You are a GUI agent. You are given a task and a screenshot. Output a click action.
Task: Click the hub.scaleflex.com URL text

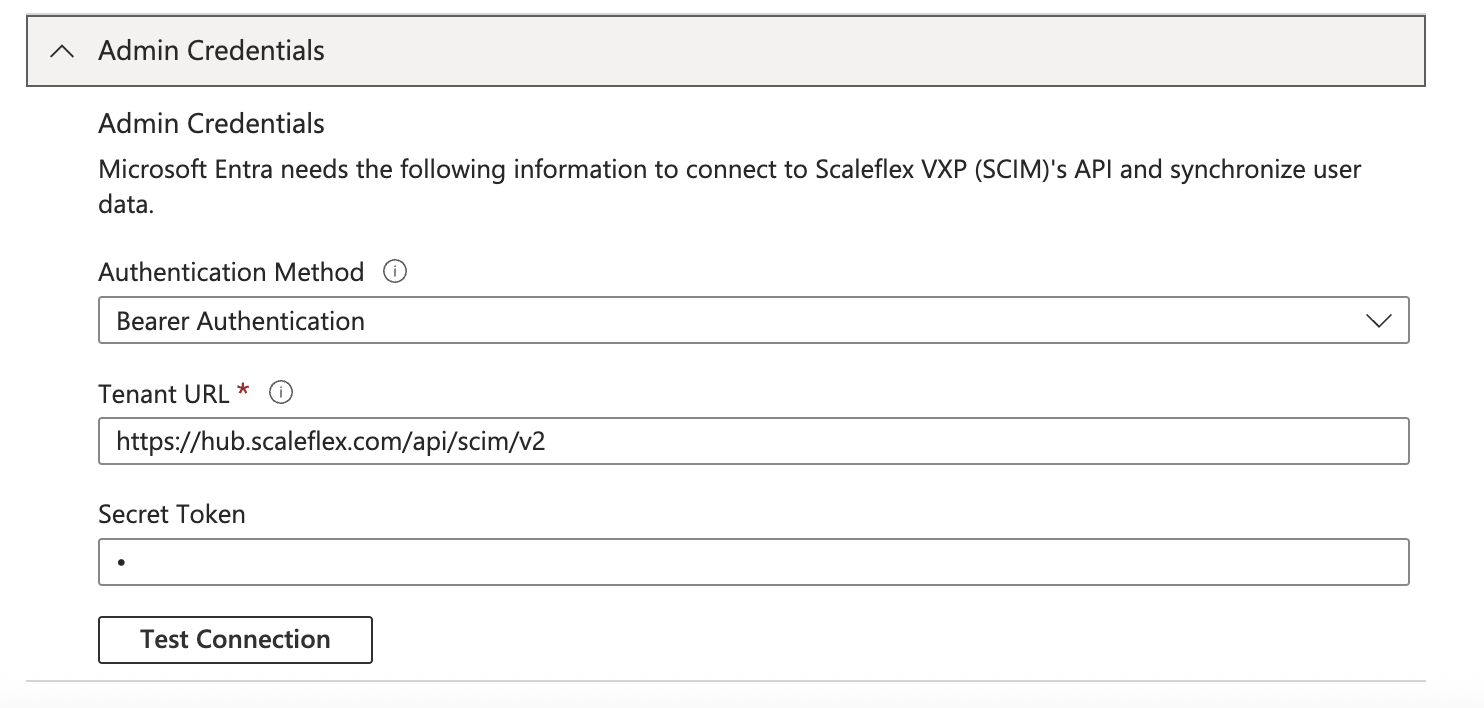tap(330, 441)
